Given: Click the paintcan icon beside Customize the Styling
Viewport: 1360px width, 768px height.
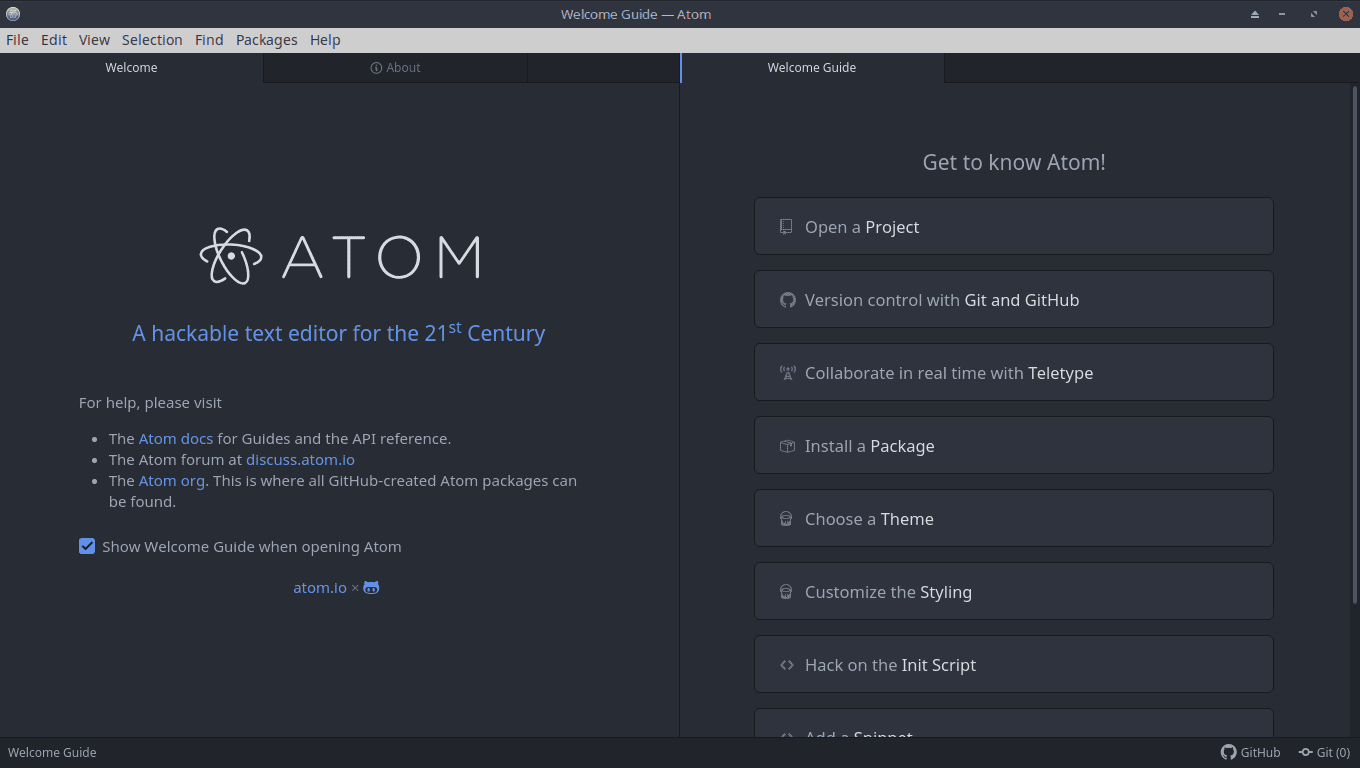Looking at the screenshot, I should [786, 592].
